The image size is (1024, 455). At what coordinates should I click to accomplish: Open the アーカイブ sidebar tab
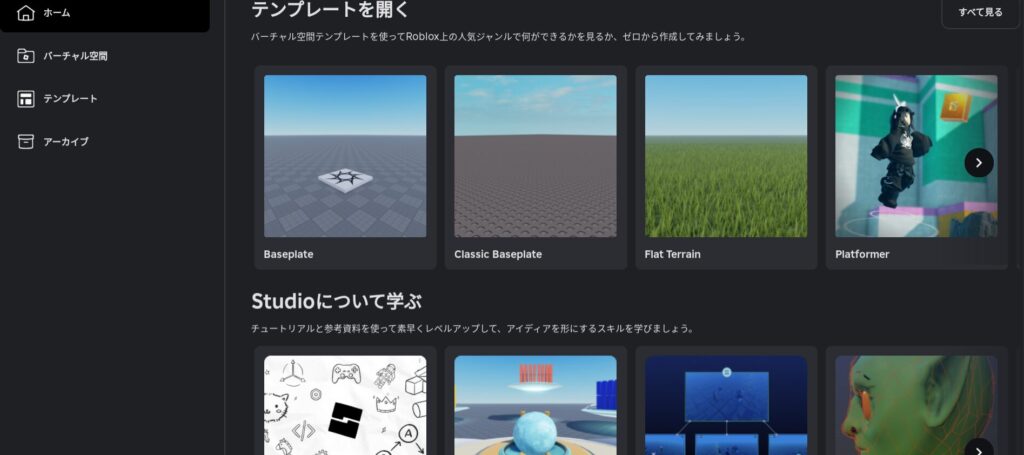(104, 142)
